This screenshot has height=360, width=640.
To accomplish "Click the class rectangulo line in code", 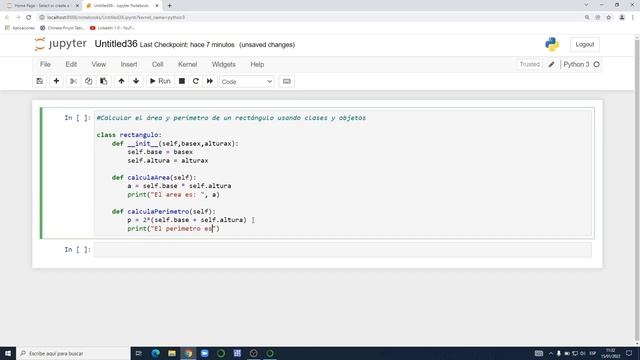I will point(129,135).
